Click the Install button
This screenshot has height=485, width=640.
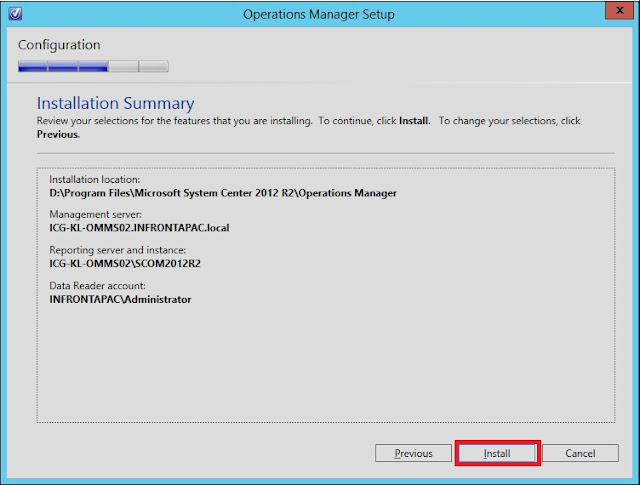click(497, 453)
